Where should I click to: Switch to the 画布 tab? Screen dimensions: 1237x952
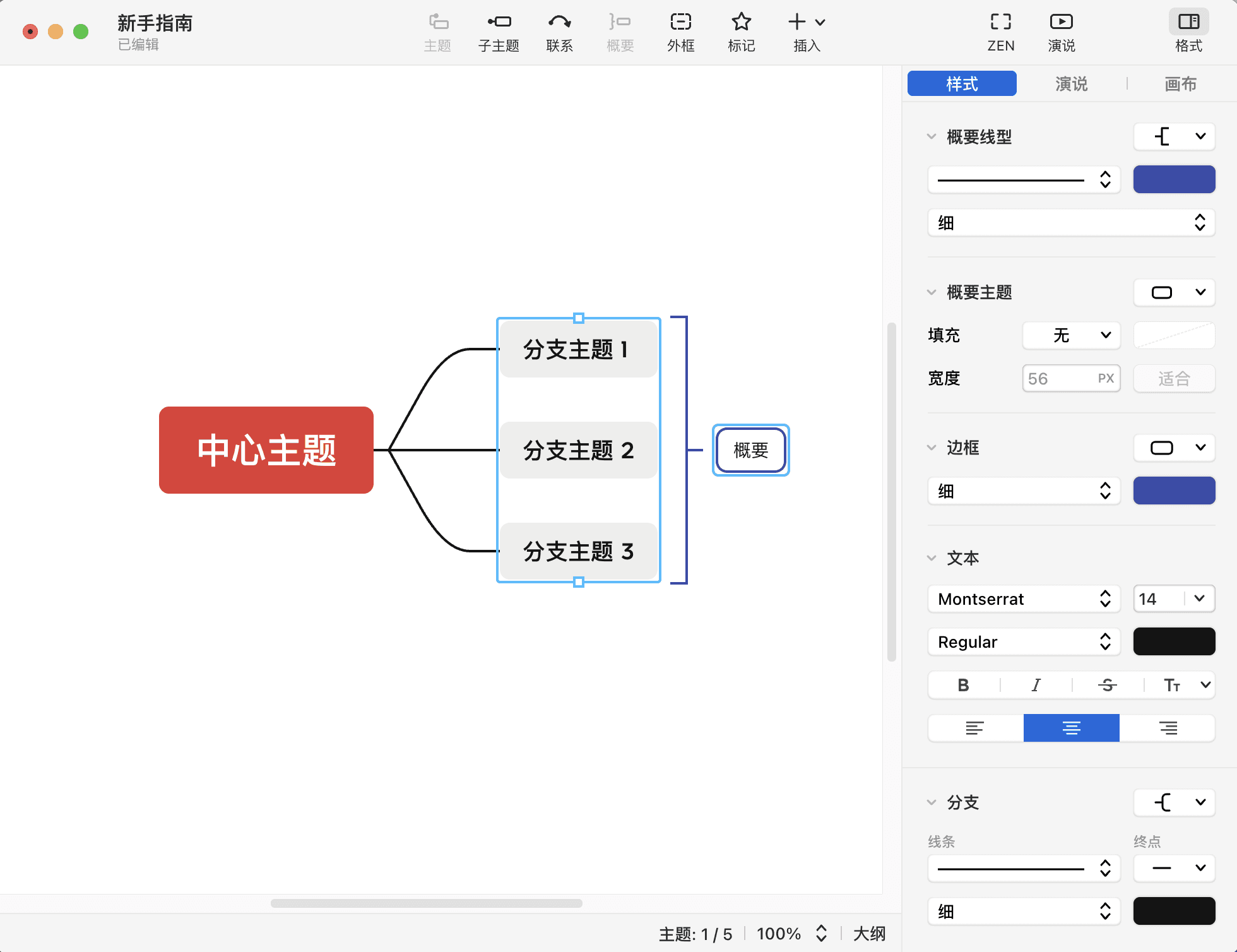point(1181,83)
